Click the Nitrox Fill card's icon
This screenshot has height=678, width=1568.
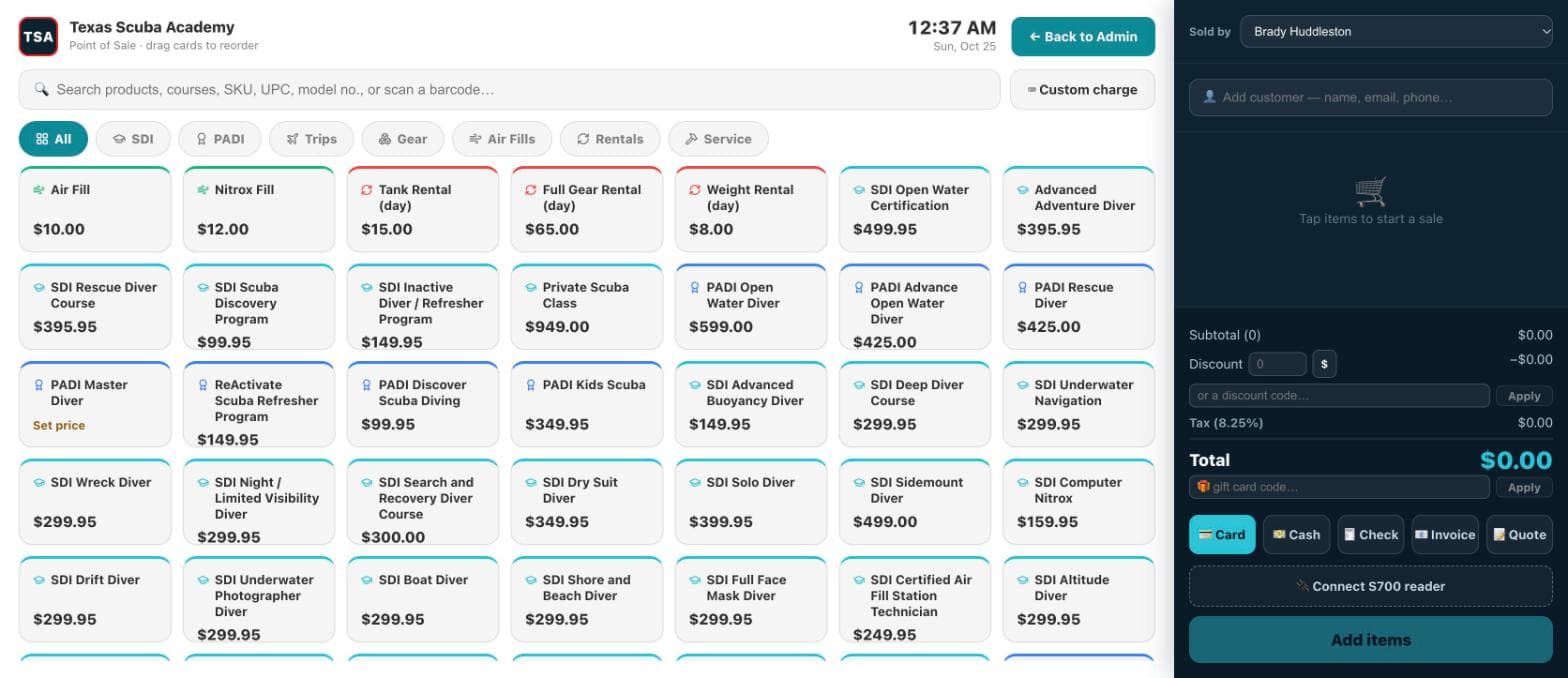pos(203,189)
